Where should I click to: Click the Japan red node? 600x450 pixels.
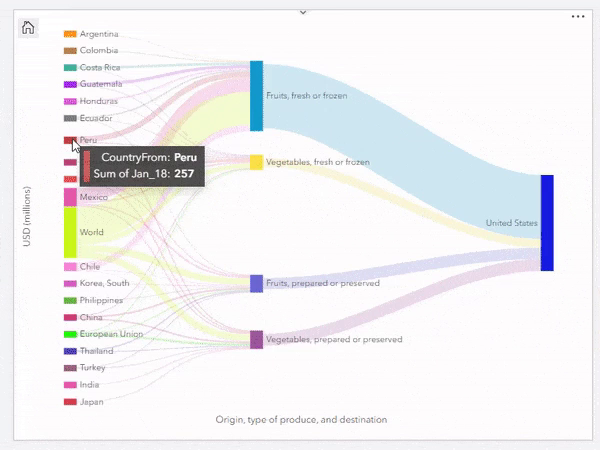point(70,402)
